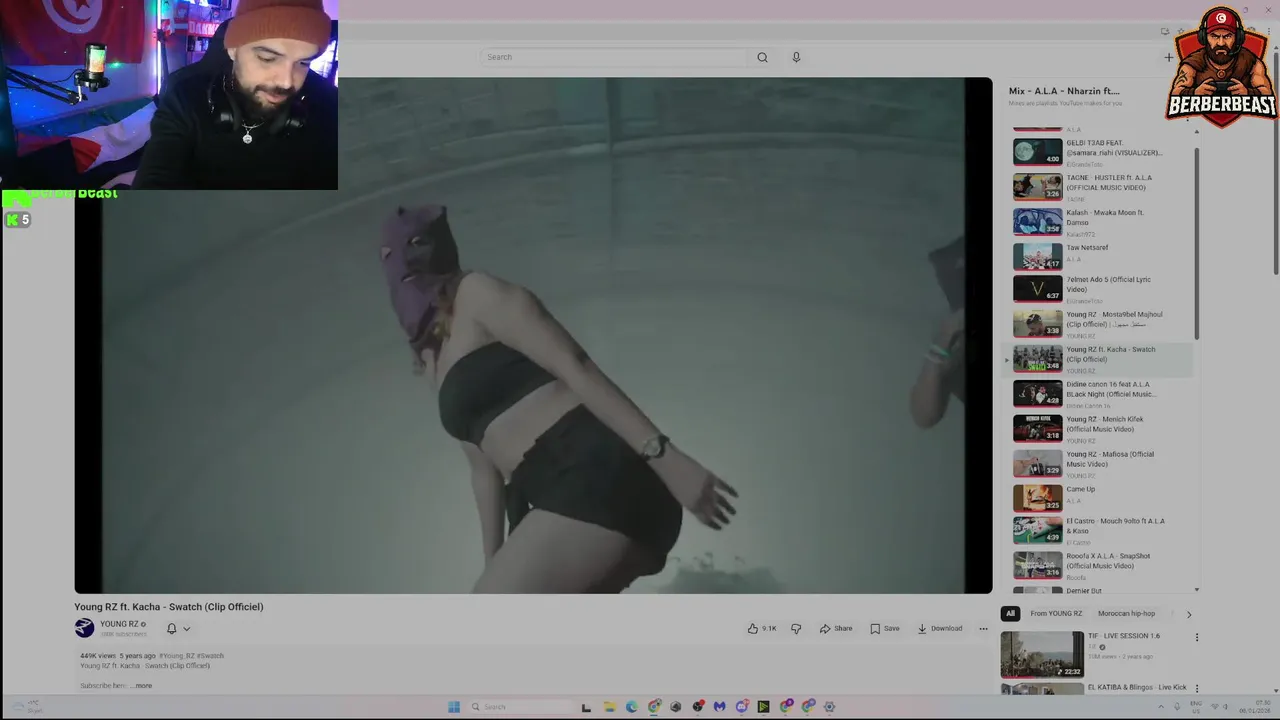
Task: Open the TIF - LIVE SESSION 1.6 recommended thumbnail
Action: 1042,654
